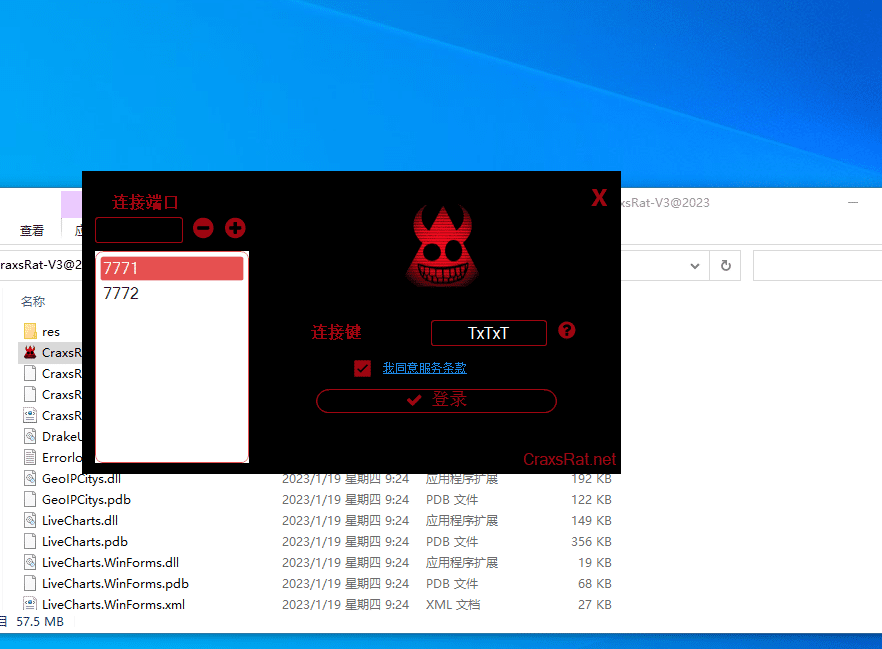Click the 57.5 MB status bar text

[40, 621]
